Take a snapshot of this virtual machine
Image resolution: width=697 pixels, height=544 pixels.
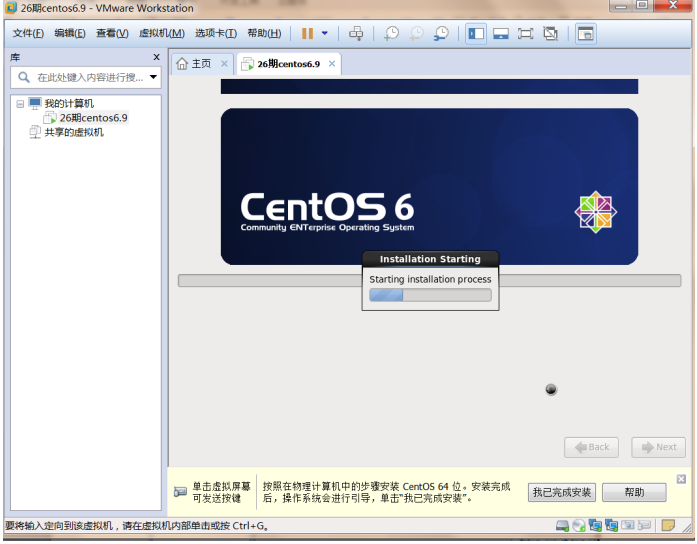391,33
